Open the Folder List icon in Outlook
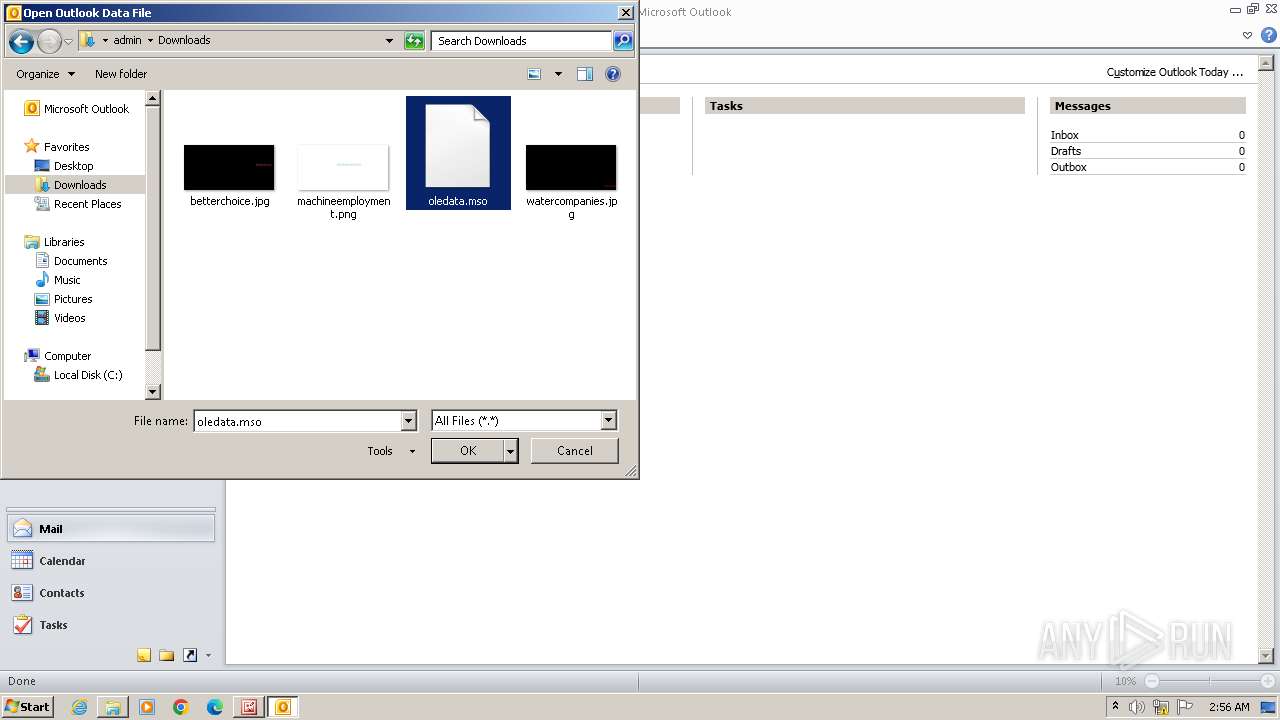Viewport: 1280px width, 720px height. [x=167, y=656]
